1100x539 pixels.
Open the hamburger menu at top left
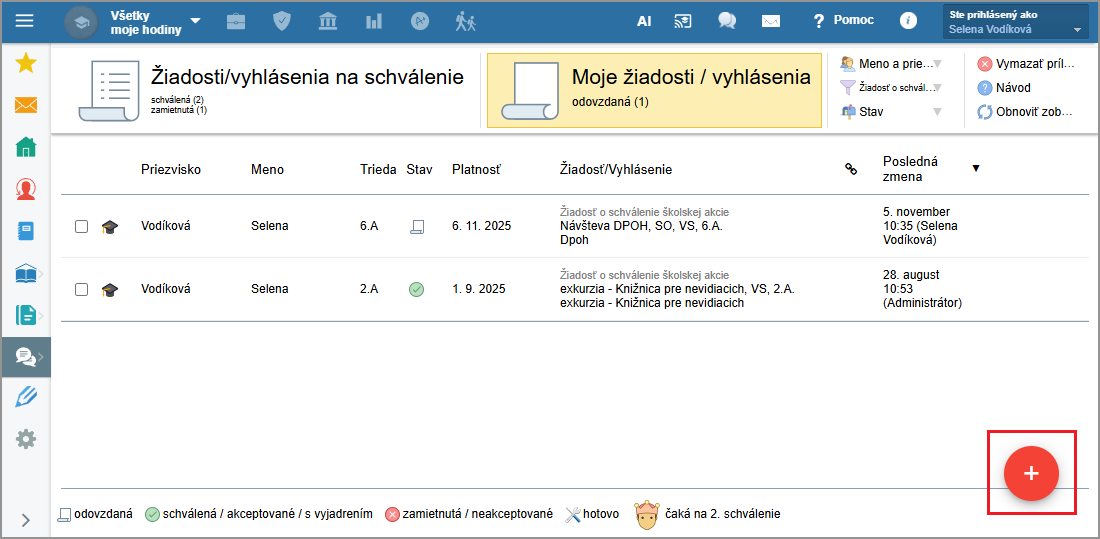click(24, 21)
